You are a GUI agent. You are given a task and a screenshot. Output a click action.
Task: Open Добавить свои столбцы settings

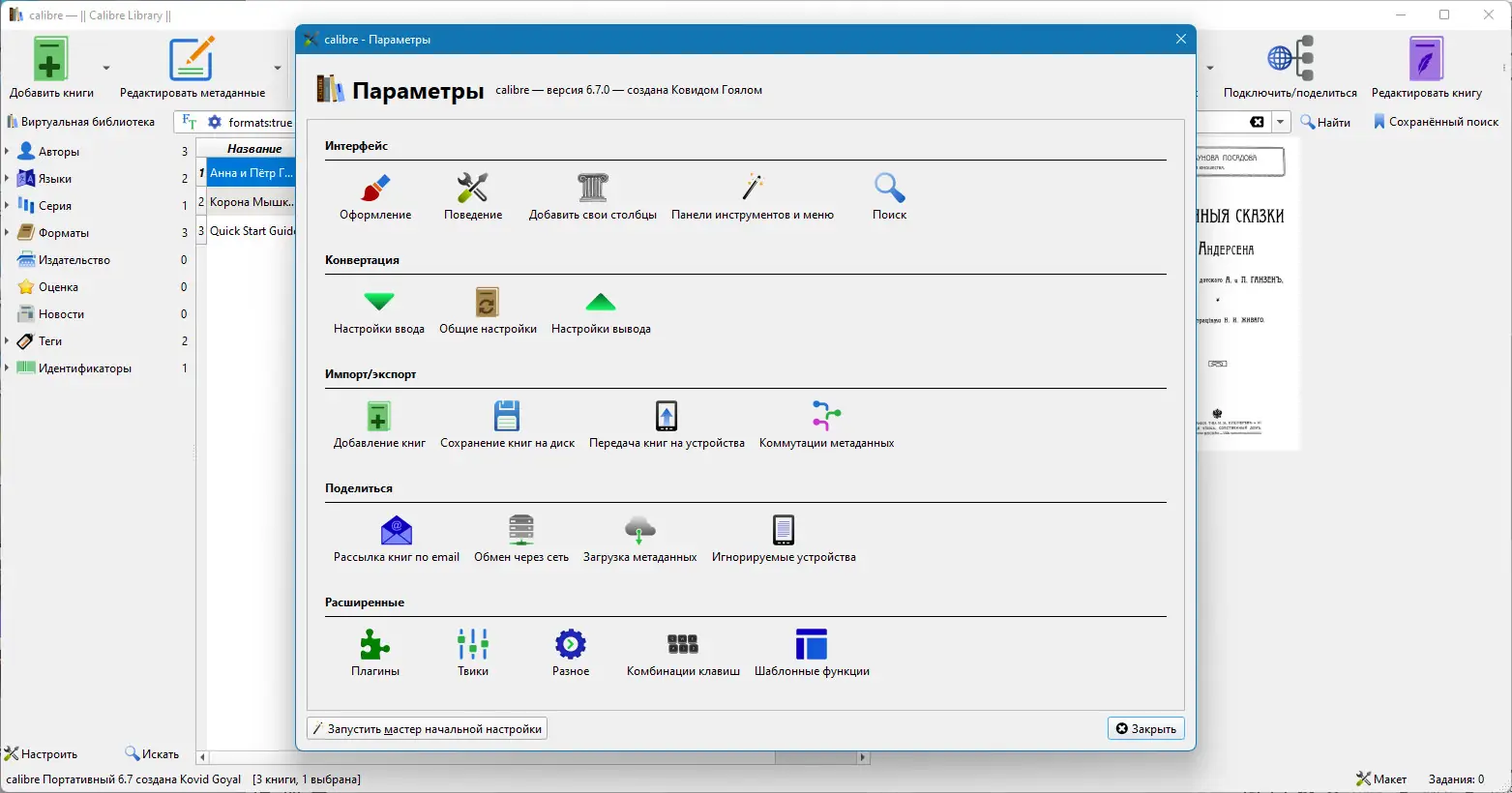point(593,196)
